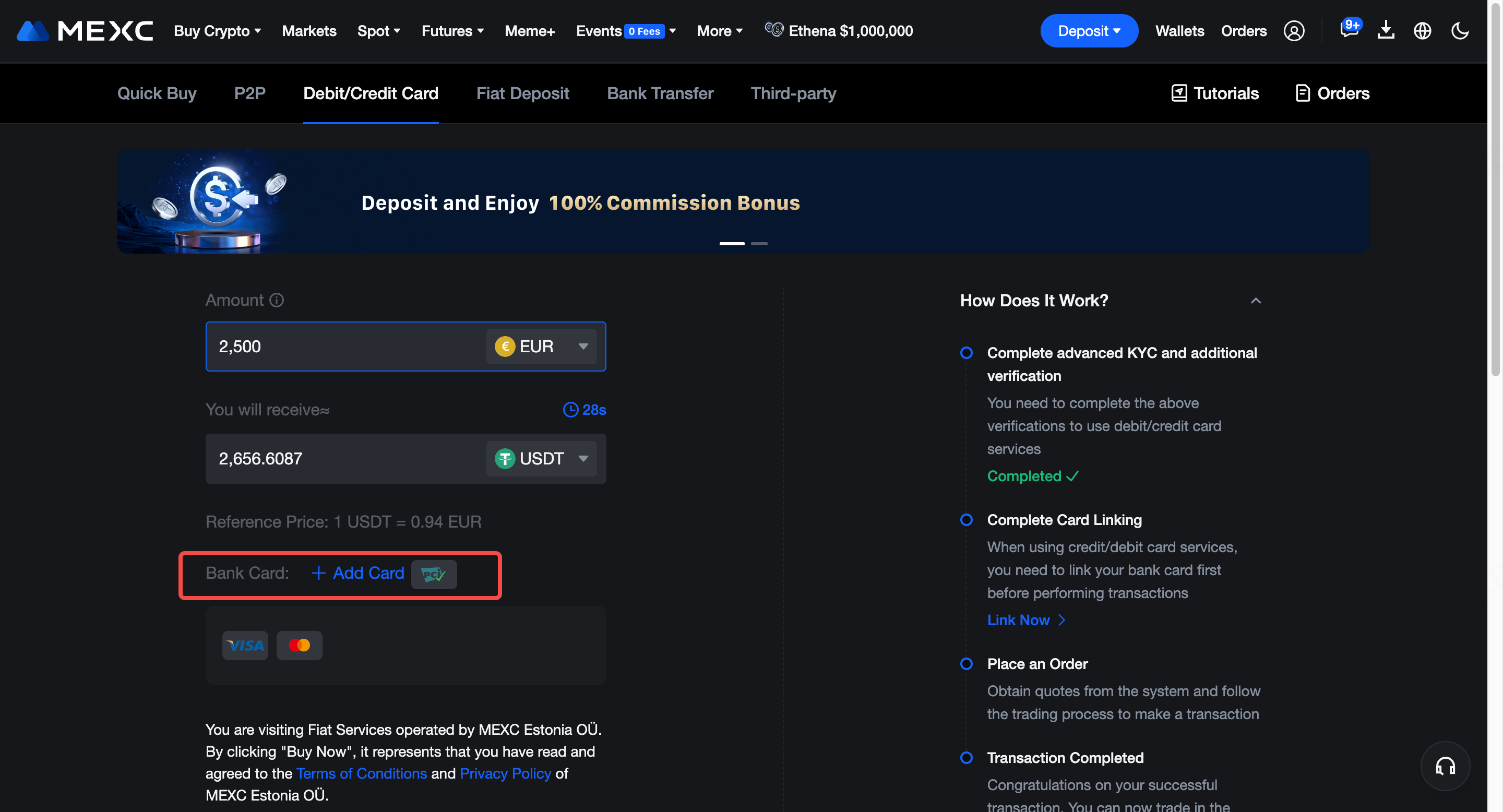This screenshot has width=1503, height=812.
Task: Open Buy Crypto dropdown menu
Action: tap(218, 31)
